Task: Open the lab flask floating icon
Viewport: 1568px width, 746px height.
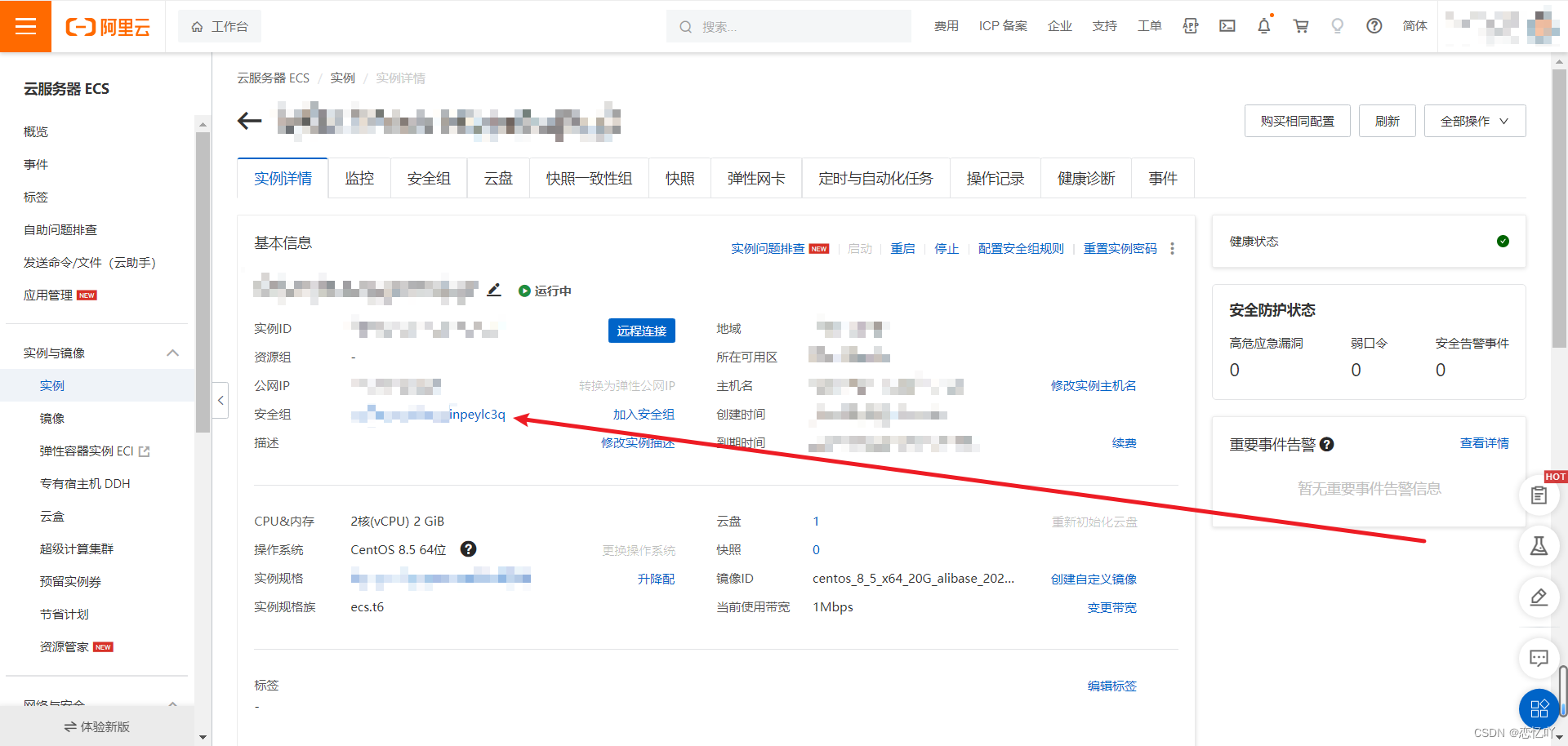Action: (x=1539, y=545)
